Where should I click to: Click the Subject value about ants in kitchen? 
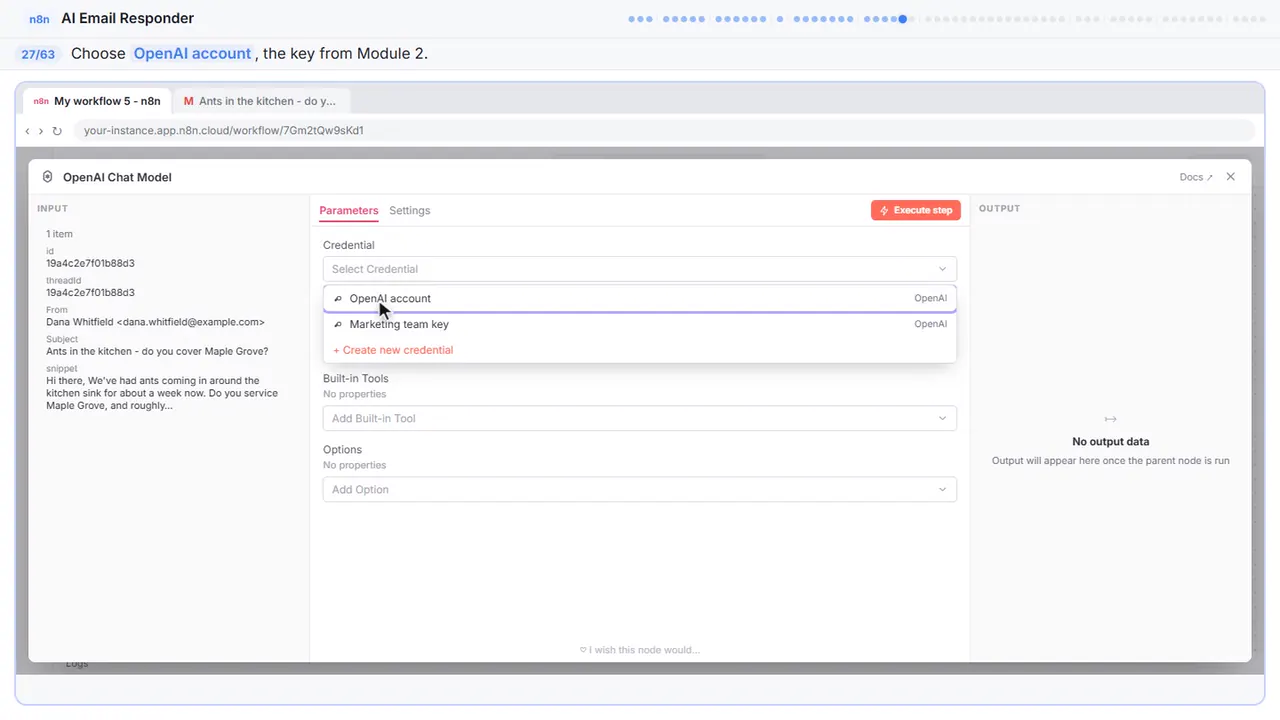157,351
